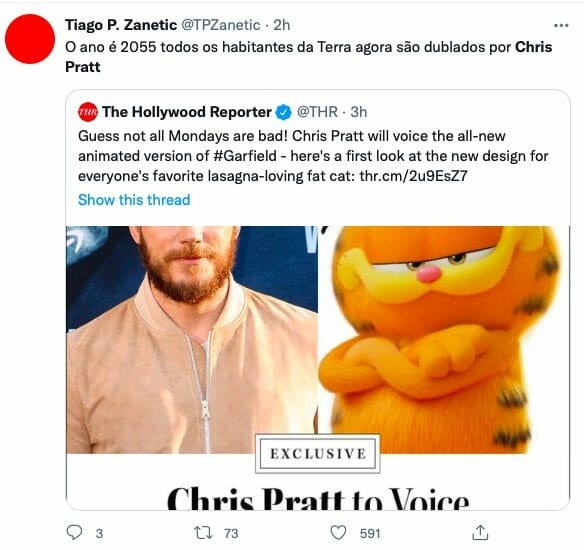Open the three-dot more options menu
The width and height of the screenshot is (584, 550).
tap(561, 26)
